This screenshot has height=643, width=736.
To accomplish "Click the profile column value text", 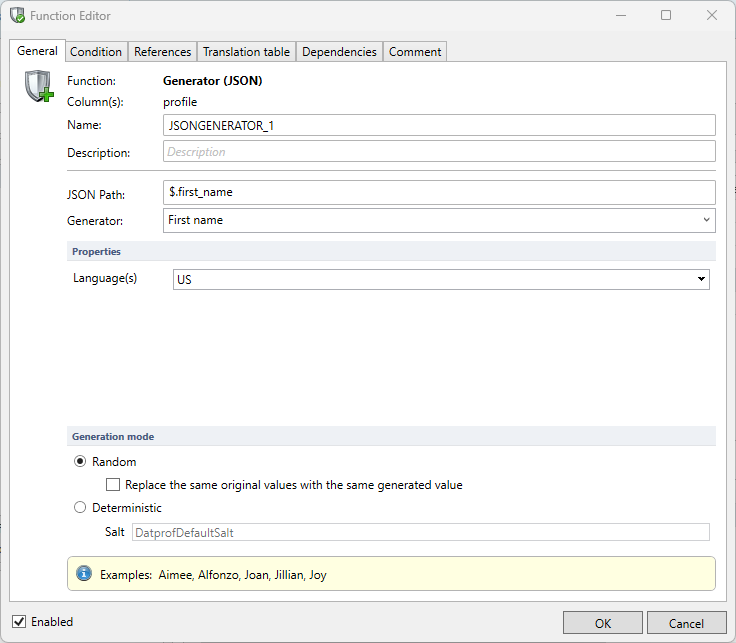I will tap(180, 102).
